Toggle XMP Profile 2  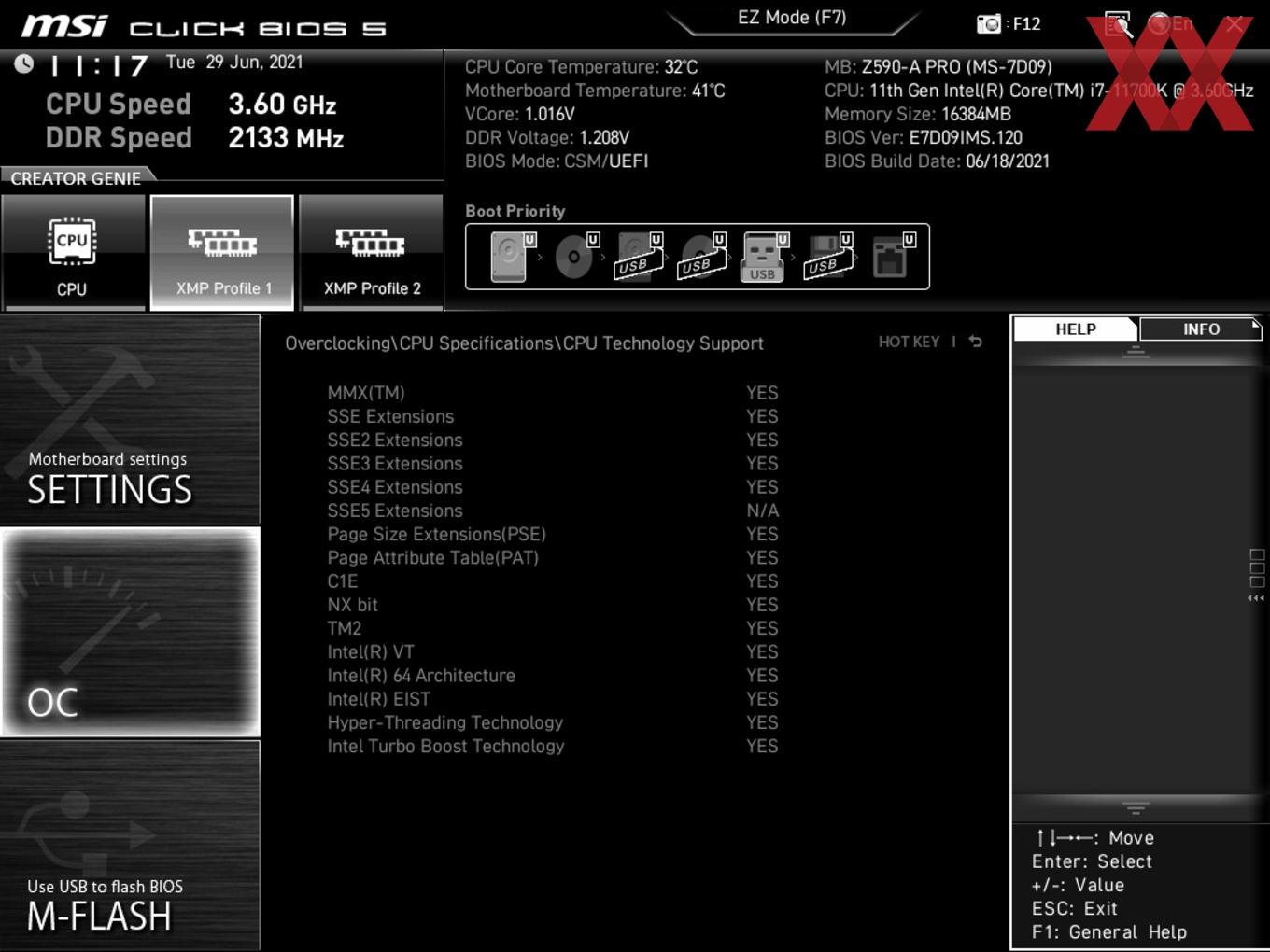point(371,253)
